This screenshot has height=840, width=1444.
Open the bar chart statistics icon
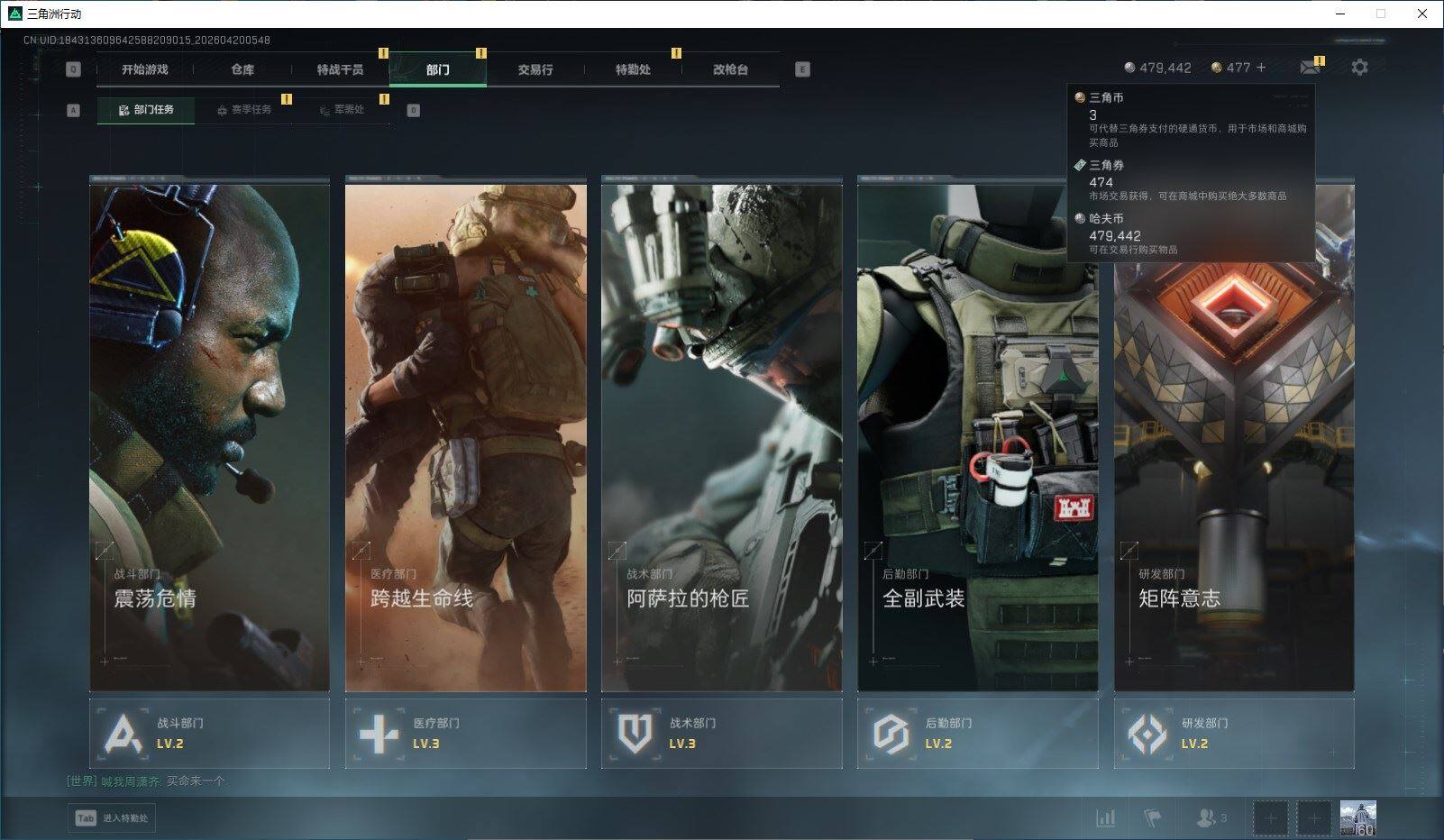1105,817
